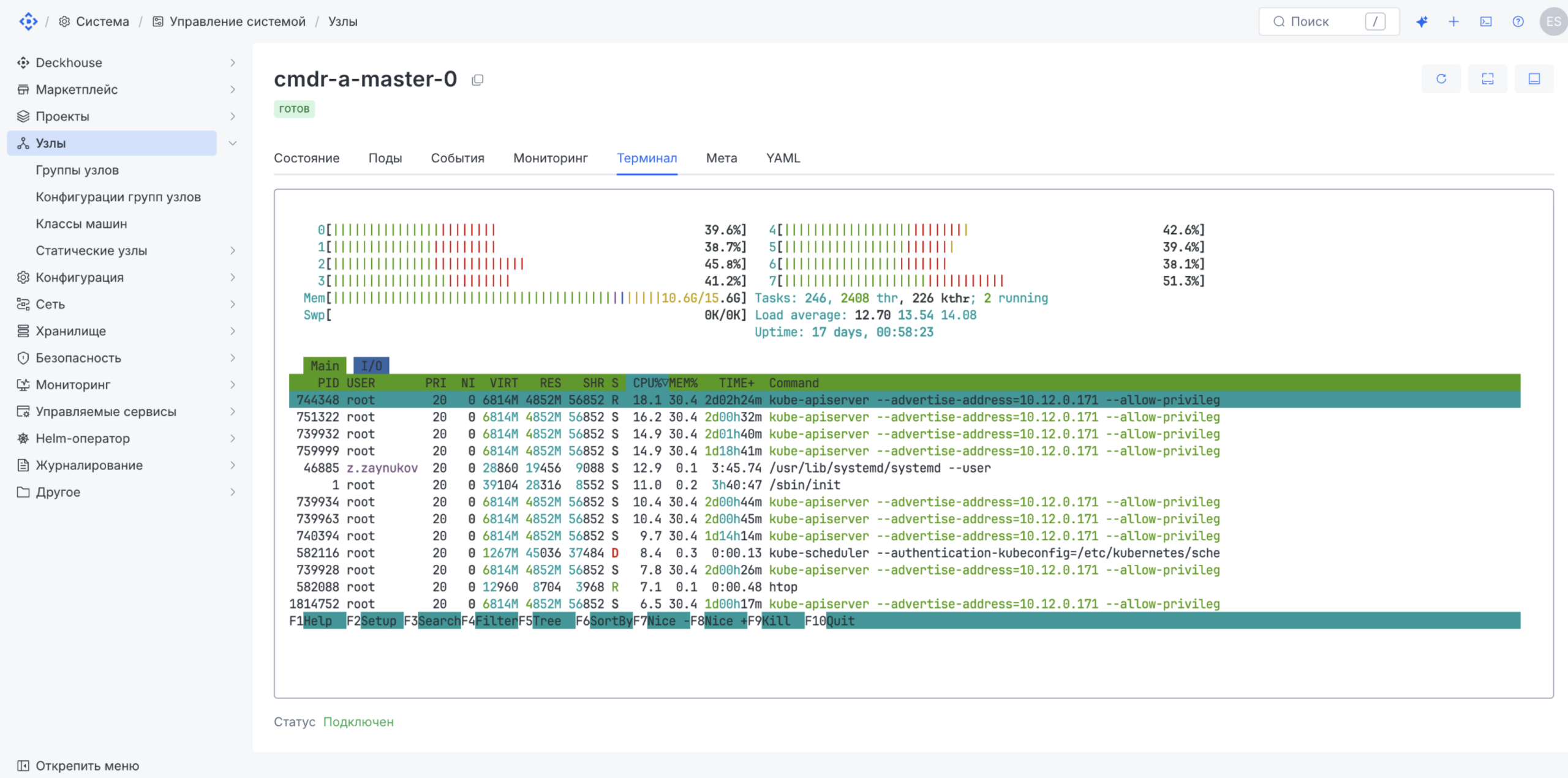Viewport: 1568px width, 778px height.
Task: Click the Безопасность shield icon
Action: (x=23, y=358)
